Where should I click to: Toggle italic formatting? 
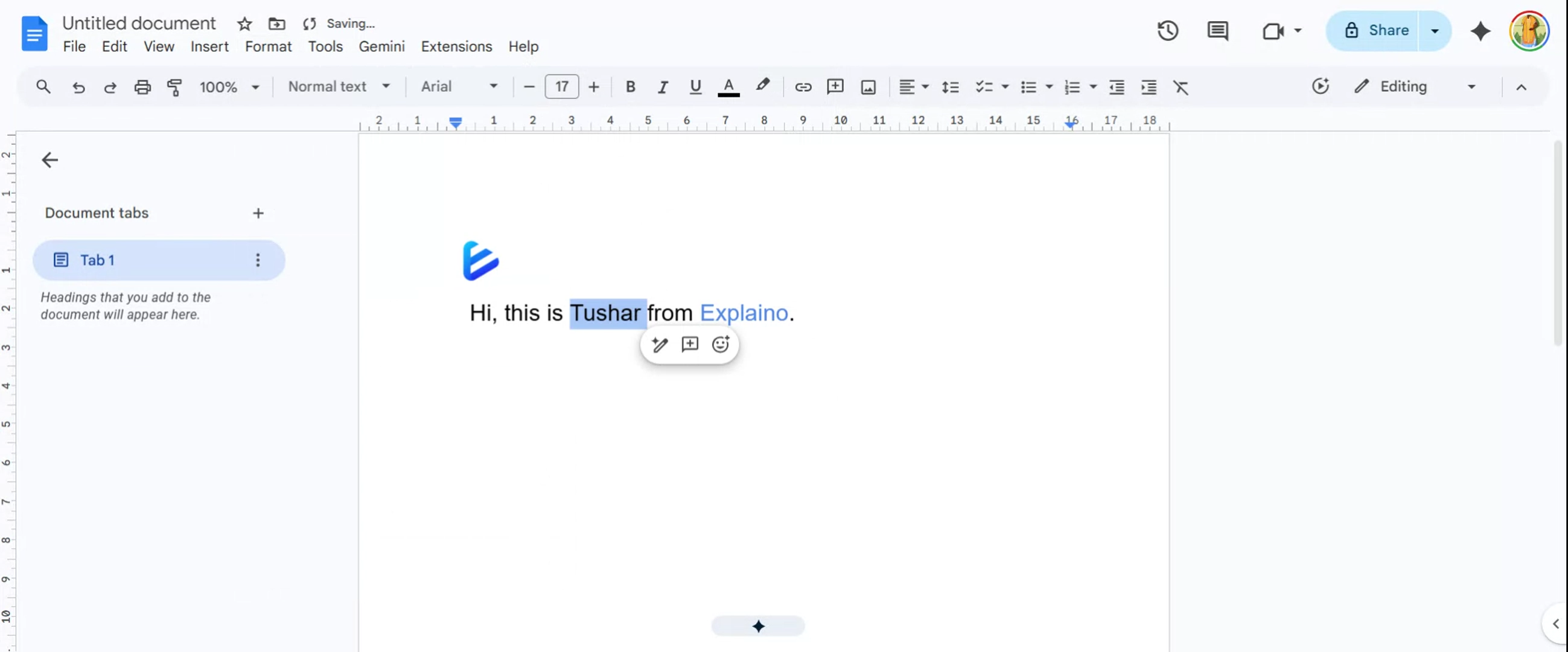pos(662,87)
